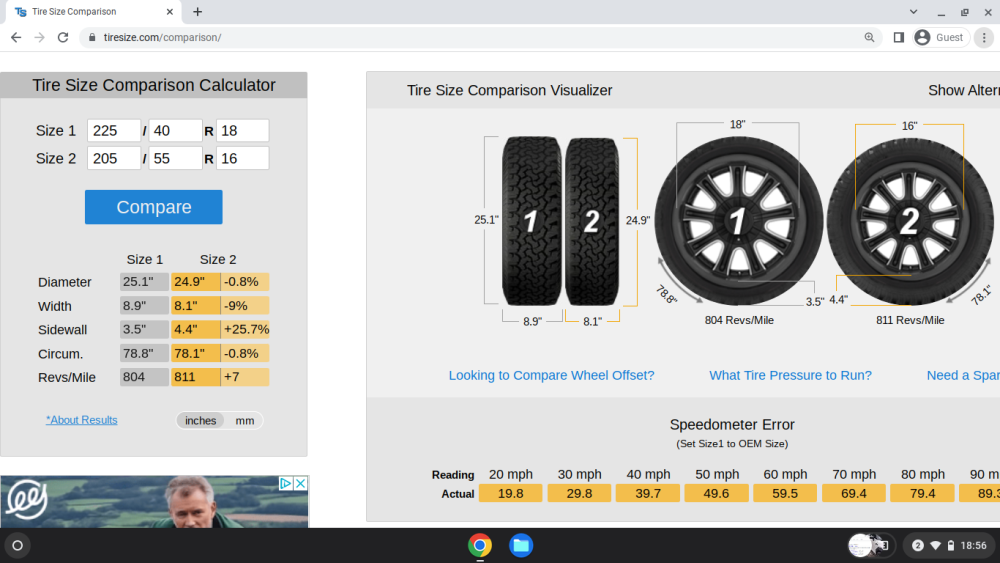Click the battery status icon
1000x563 pixels.
click(951, 545)
